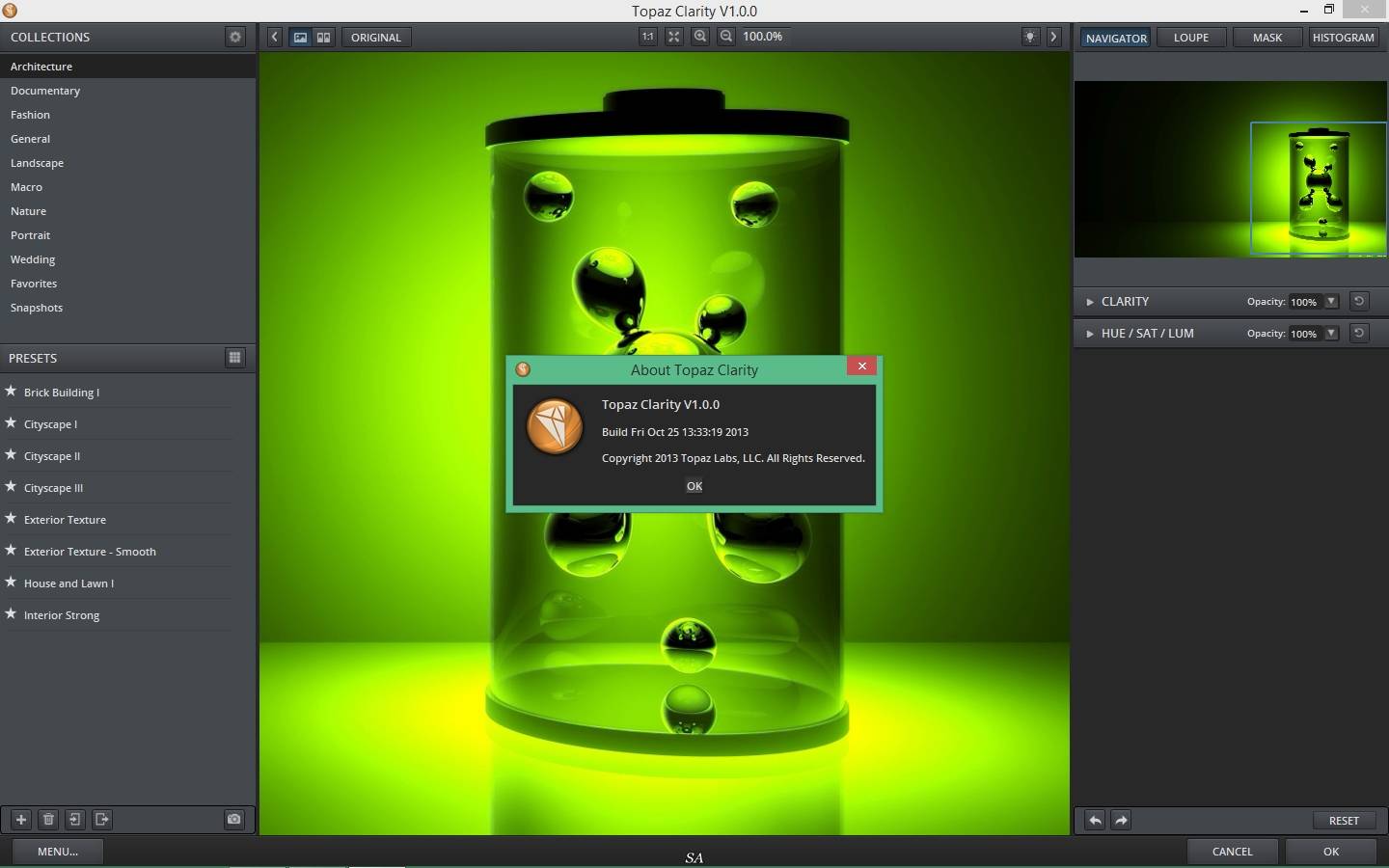Reset the Clarity section adjustments
Viewport: 1389px width, 868px height.
1359,301
